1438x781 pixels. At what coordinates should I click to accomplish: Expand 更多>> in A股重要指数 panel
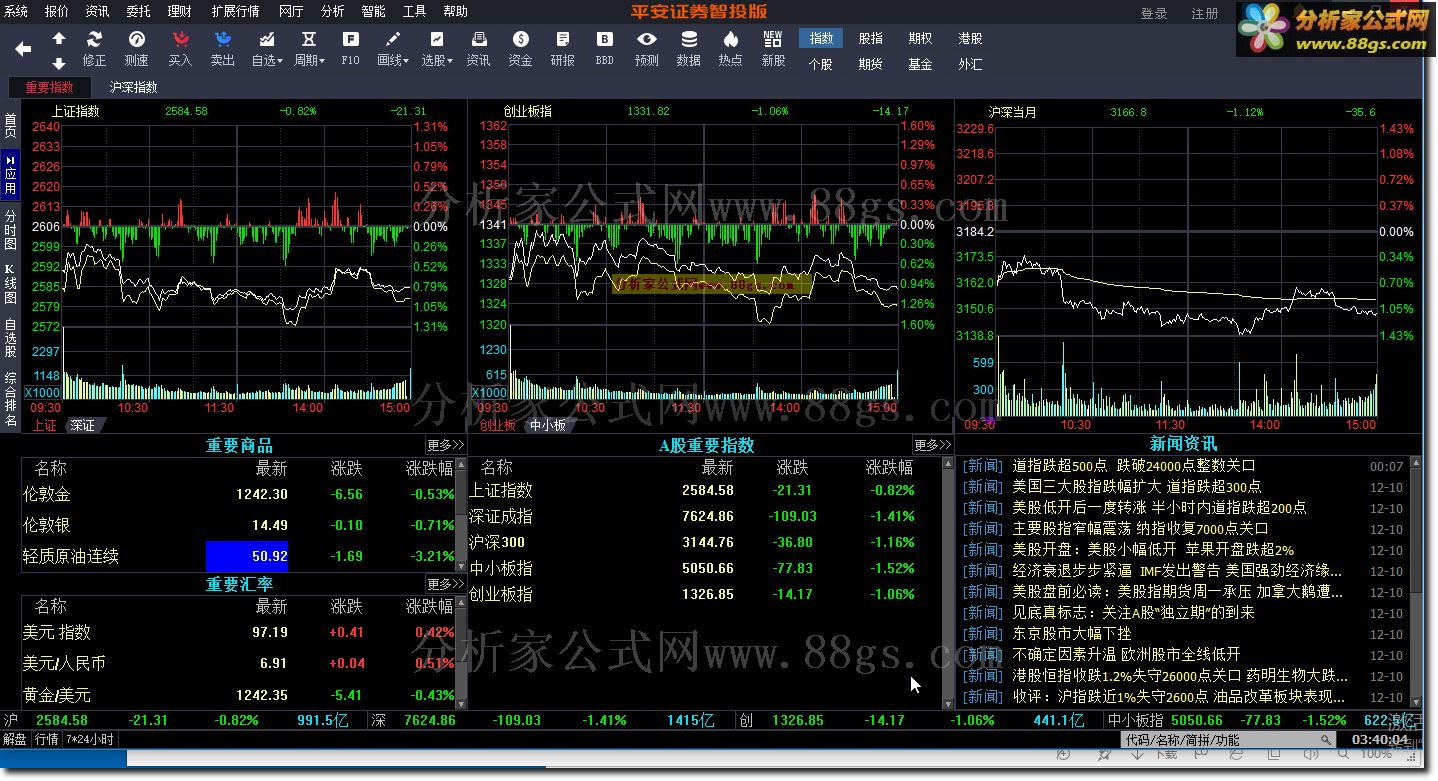tap(931, 445)
